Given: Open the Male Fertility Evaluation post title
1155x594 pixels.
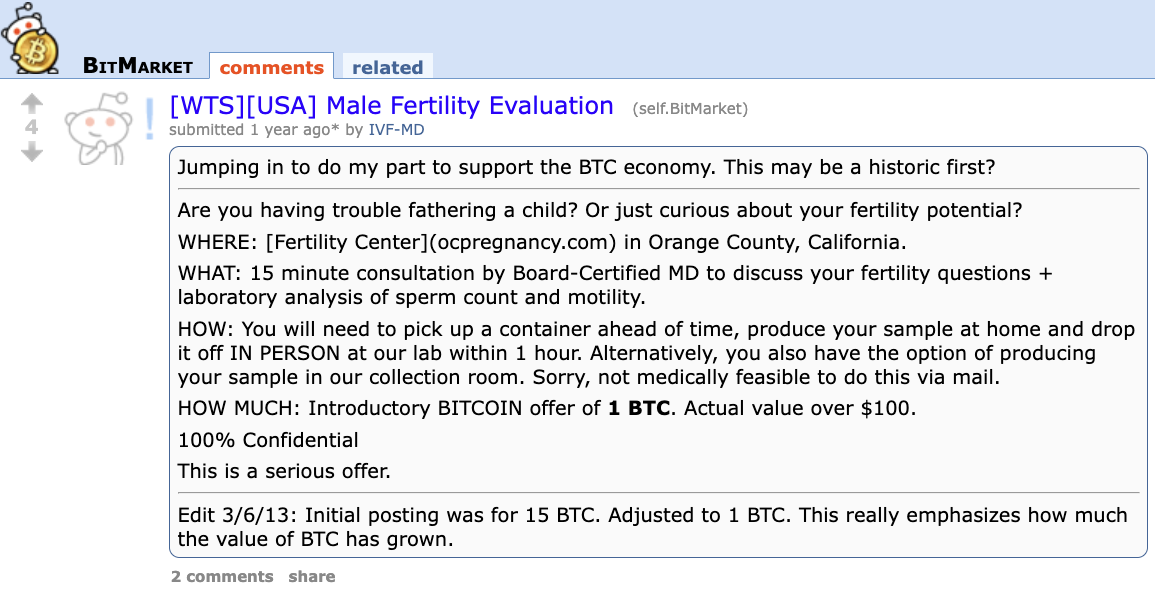Looking at the screenshot, I should click(391, 105).
